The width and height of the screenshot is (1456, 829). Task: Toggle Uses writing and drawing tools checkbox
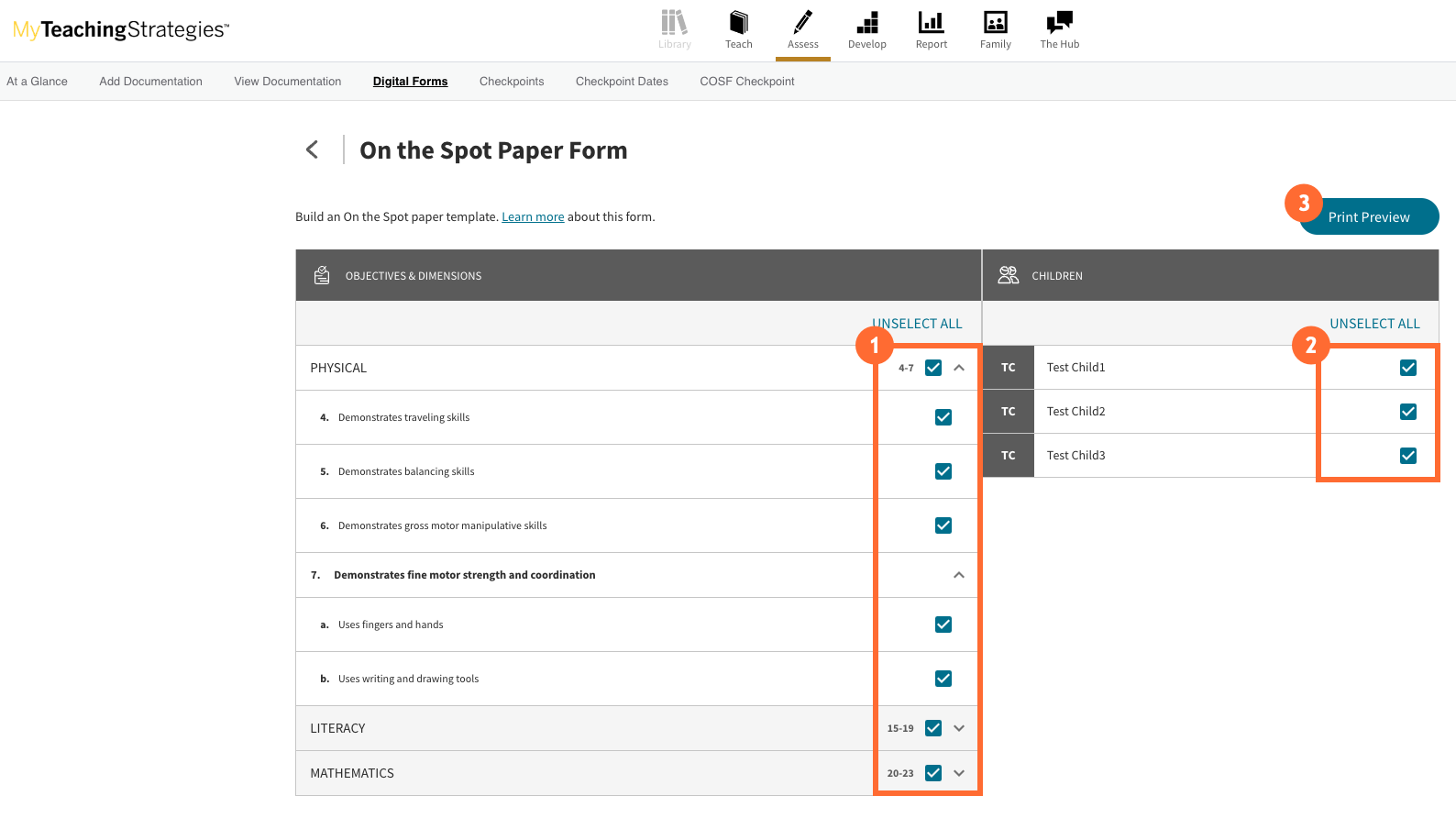[x=943, y=679]
